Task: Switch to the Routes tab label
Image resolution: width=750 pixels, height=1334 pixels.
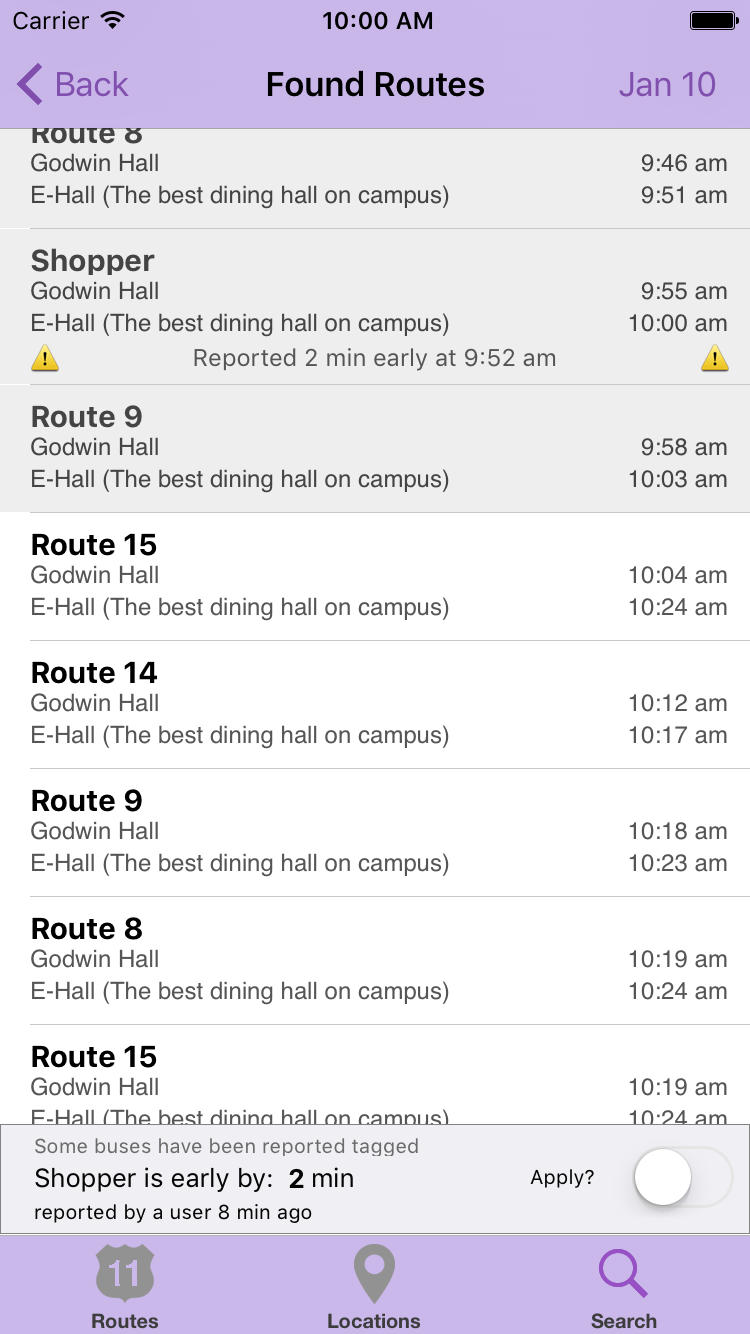Action: coord(125,1321)
